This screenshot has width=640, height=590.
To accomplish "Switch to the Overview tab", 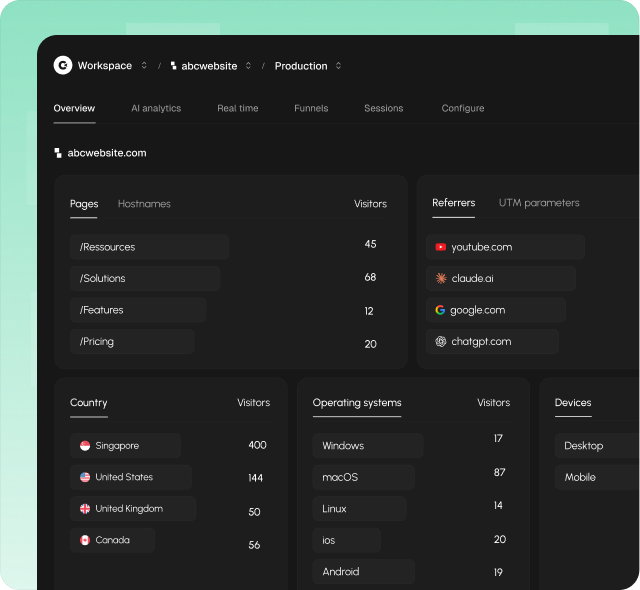I will point(74,108).
